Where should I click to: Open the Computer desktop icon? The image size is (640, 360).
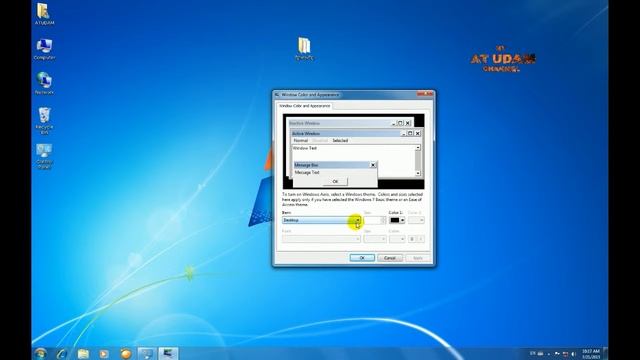(44, 49)
